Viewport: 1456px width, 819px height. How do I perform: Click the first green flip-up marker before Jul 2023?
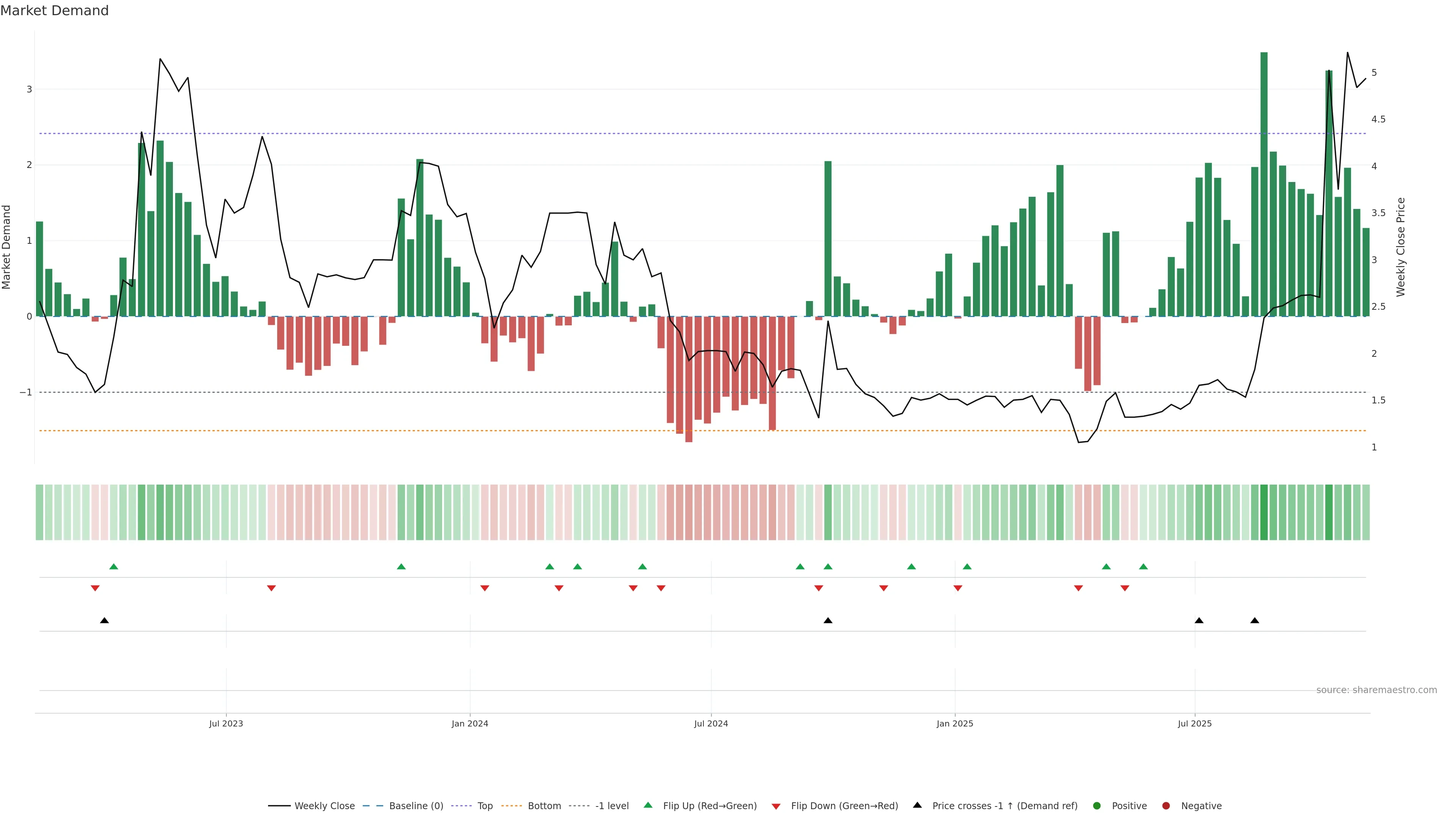(x=114, y=566)
